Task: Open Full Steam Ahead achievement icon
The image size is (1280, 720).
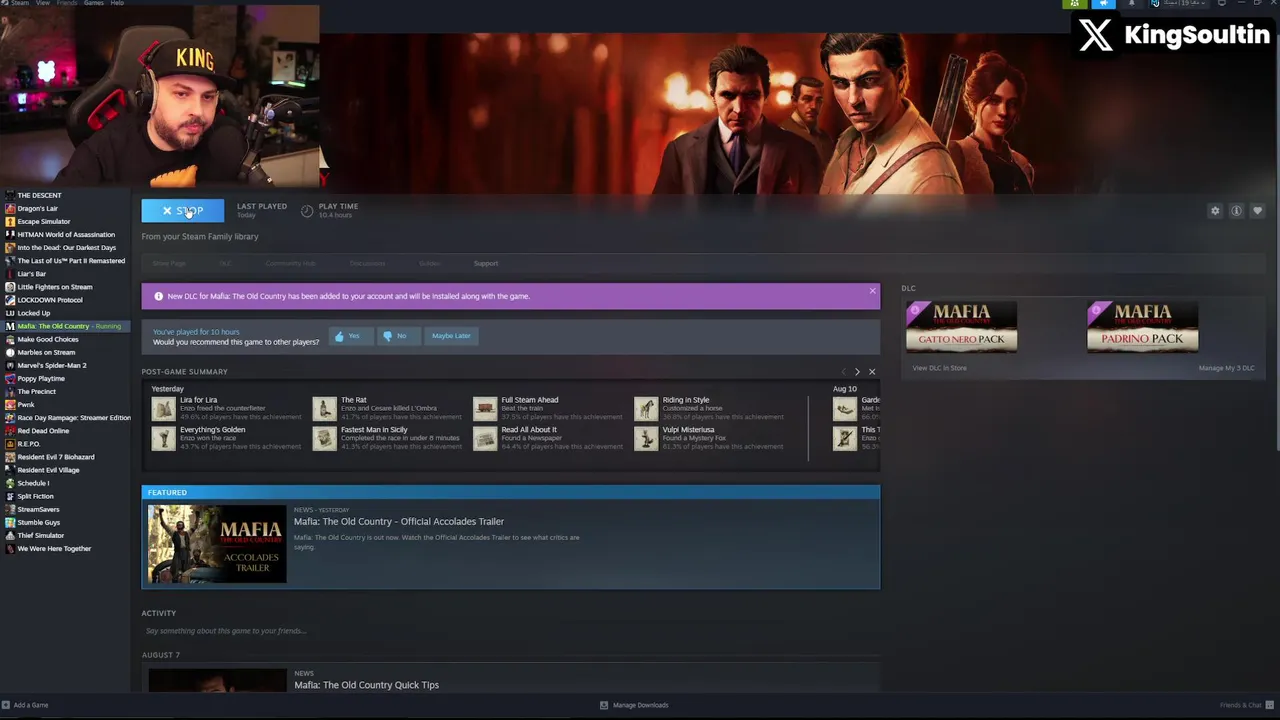Action: click(x=485, y=408)
